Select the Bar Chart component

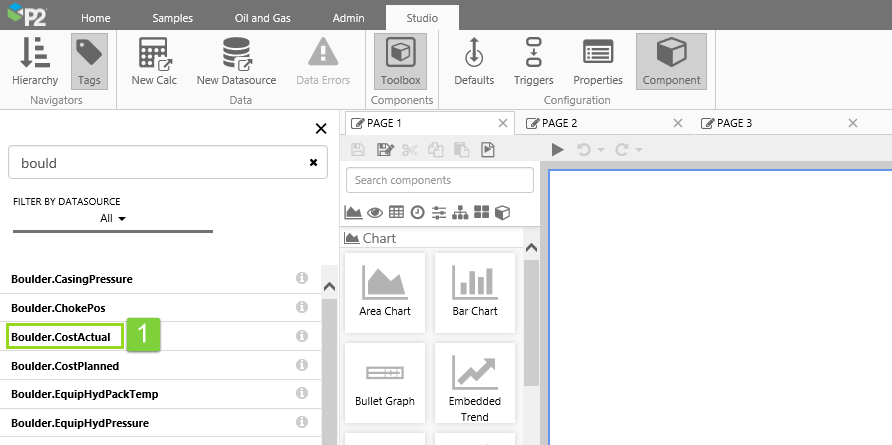(x=475, y=292)
